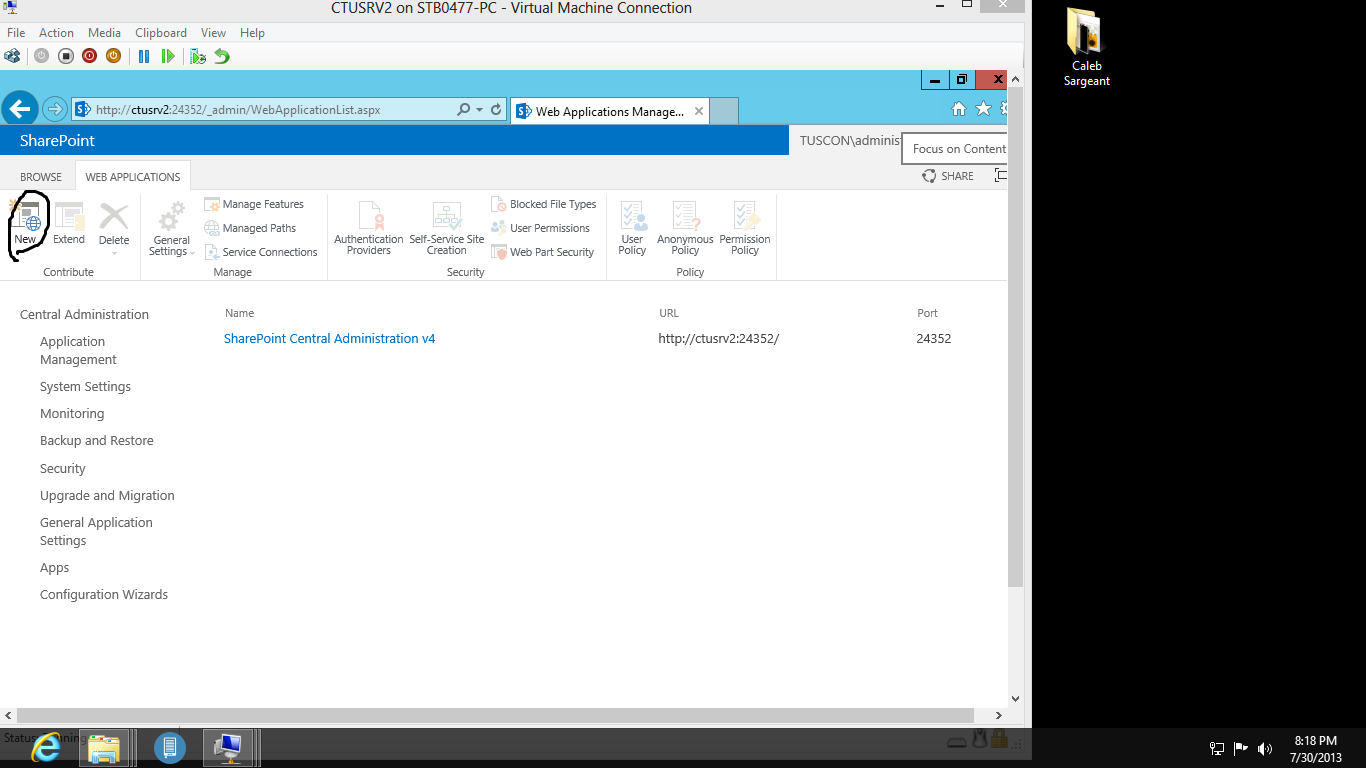Click the Ctrl+Alt+Del icon in VM toolbar
Viewport: 1366px width, 768px height.
tap(12, 56)
